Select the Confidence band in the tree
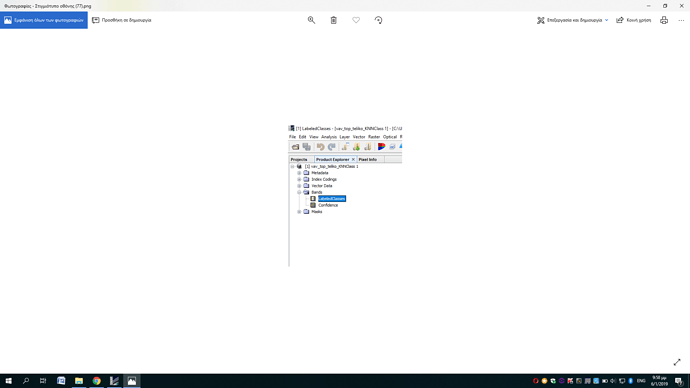This screenshot has height=388, width=690. 328,205
